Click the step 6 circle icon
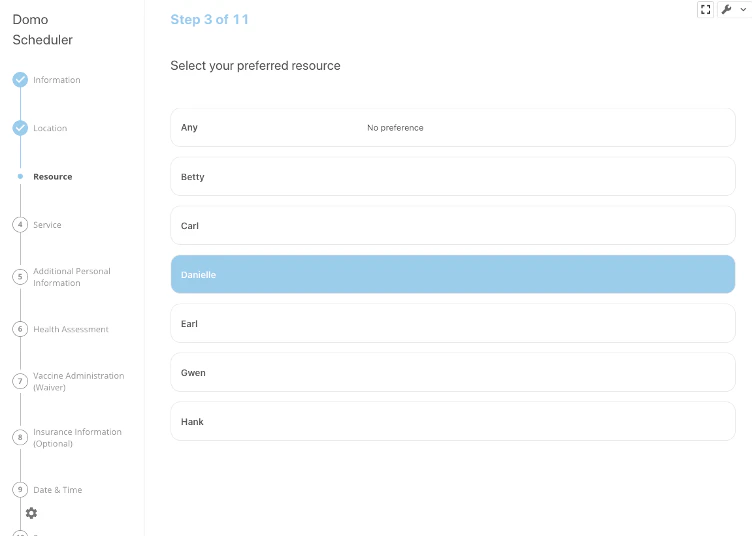Image resolution: width=752 pixels, height=537 pixels. coord(20,329)
